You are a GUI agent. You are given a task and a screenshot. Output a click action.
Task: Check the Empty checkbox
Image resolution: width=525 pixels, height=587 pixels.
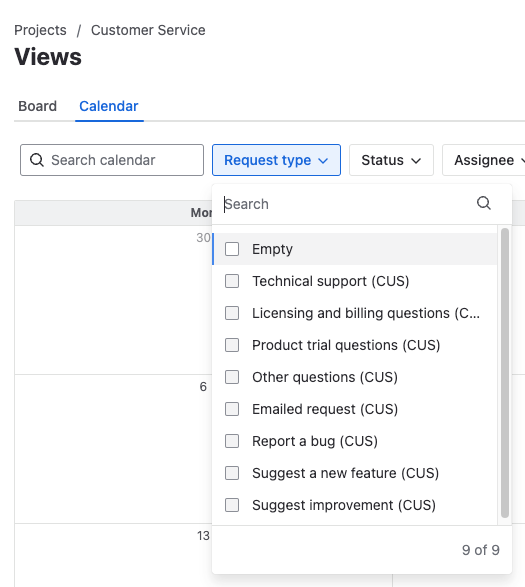(232, 249)
